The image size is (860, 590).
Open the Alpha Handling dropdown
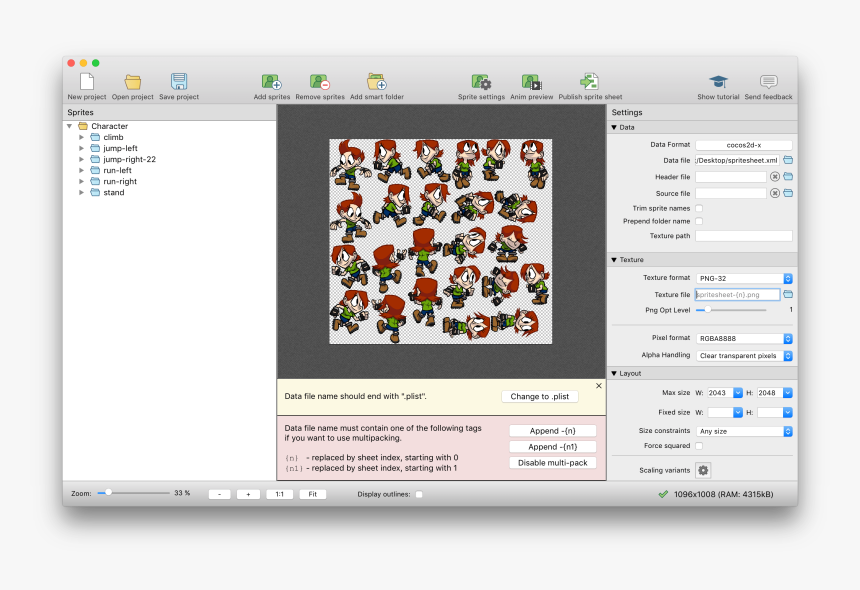(744, 355)
